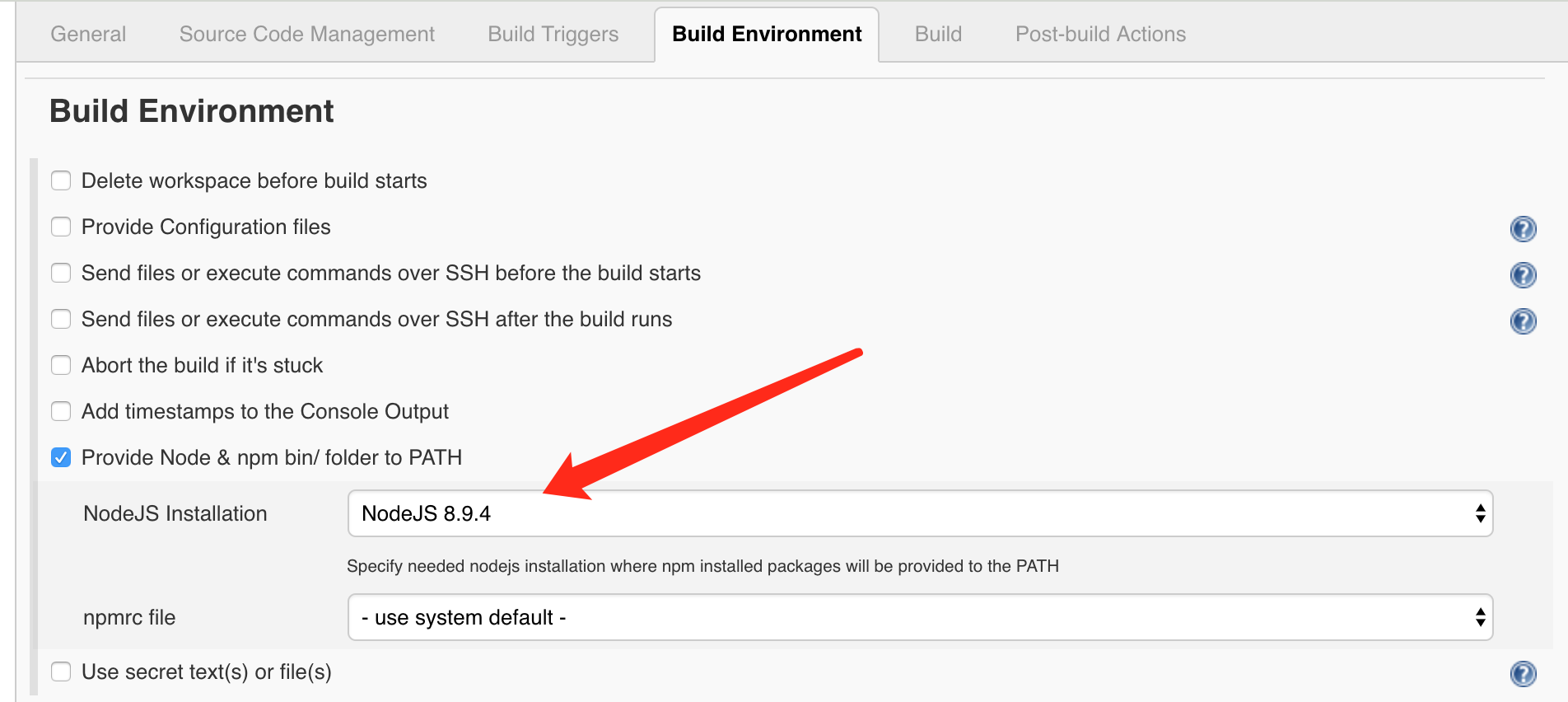Open help for SSH before build starts
Viewport: 1568px width, 702px height.
pos(1523,274)
